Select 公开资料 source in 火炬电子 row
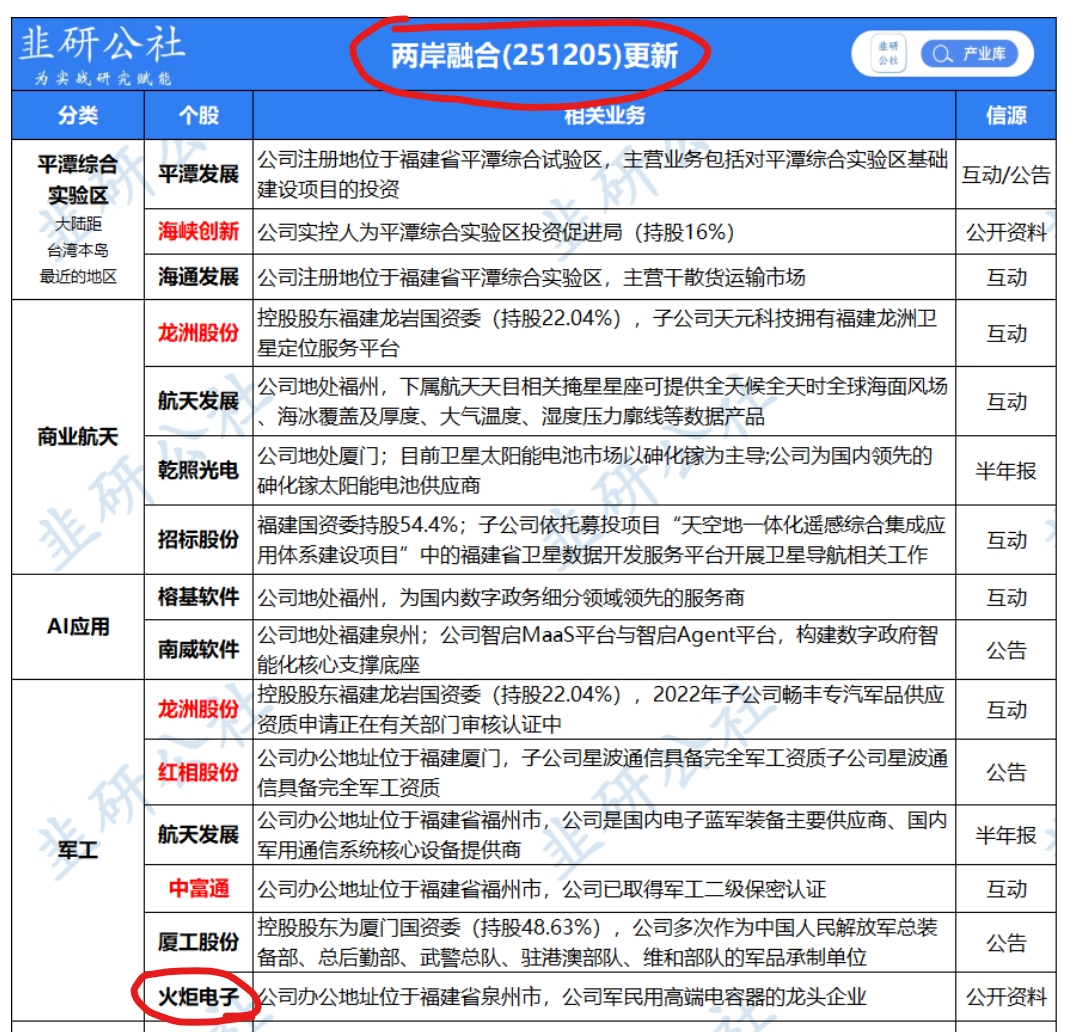Screen dimensions: 1090x1032 (1006, 997)
